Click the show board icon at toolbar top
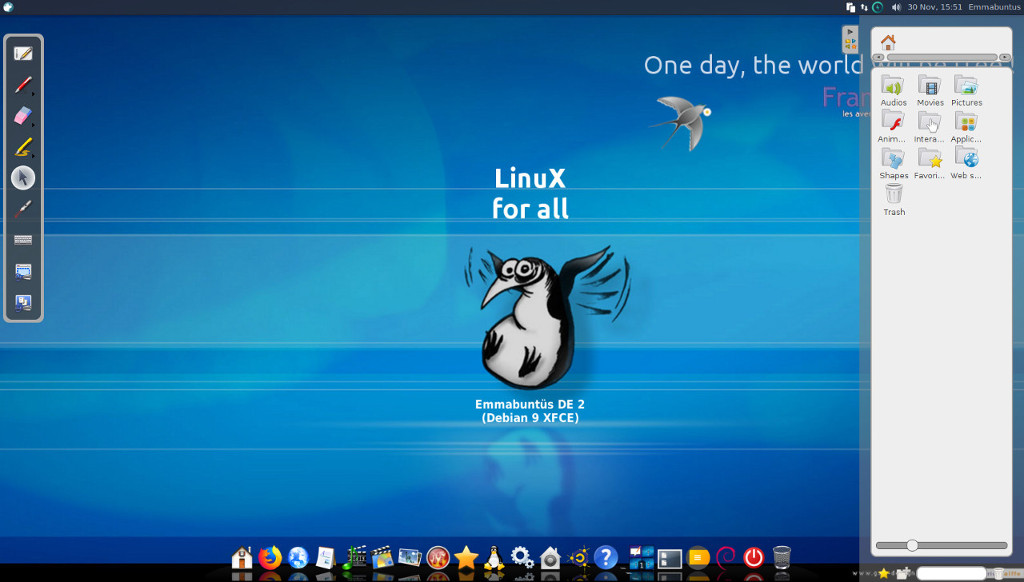 [23, 53]
